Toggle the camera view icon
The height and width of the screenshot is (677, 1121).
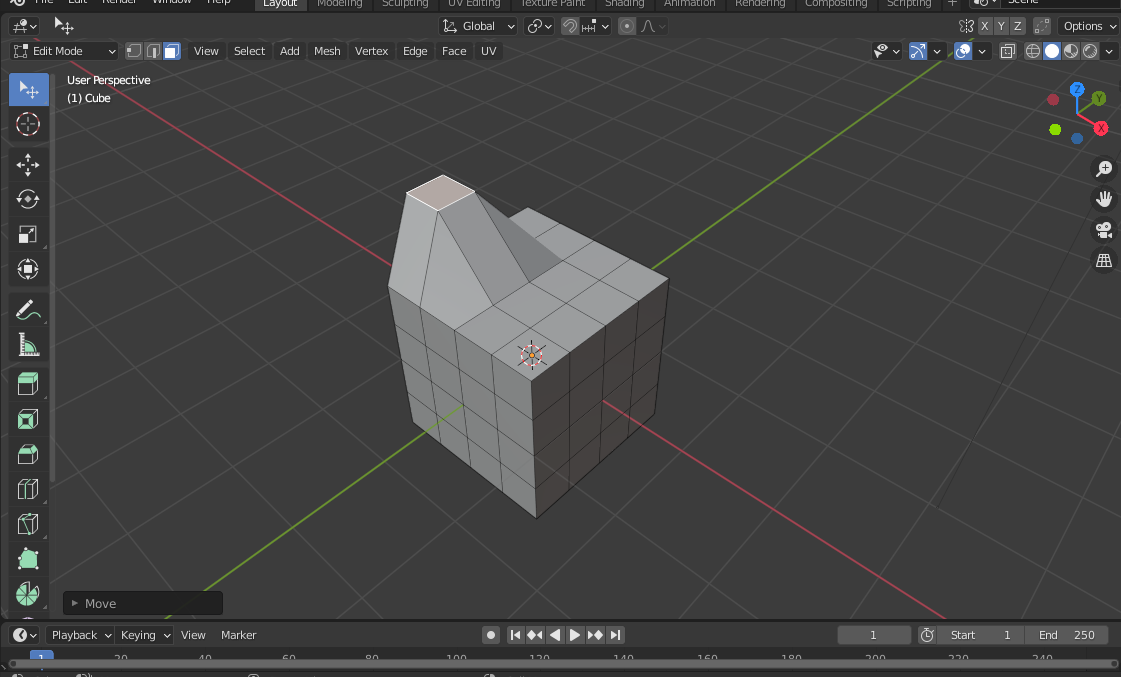click(1104, 230)
